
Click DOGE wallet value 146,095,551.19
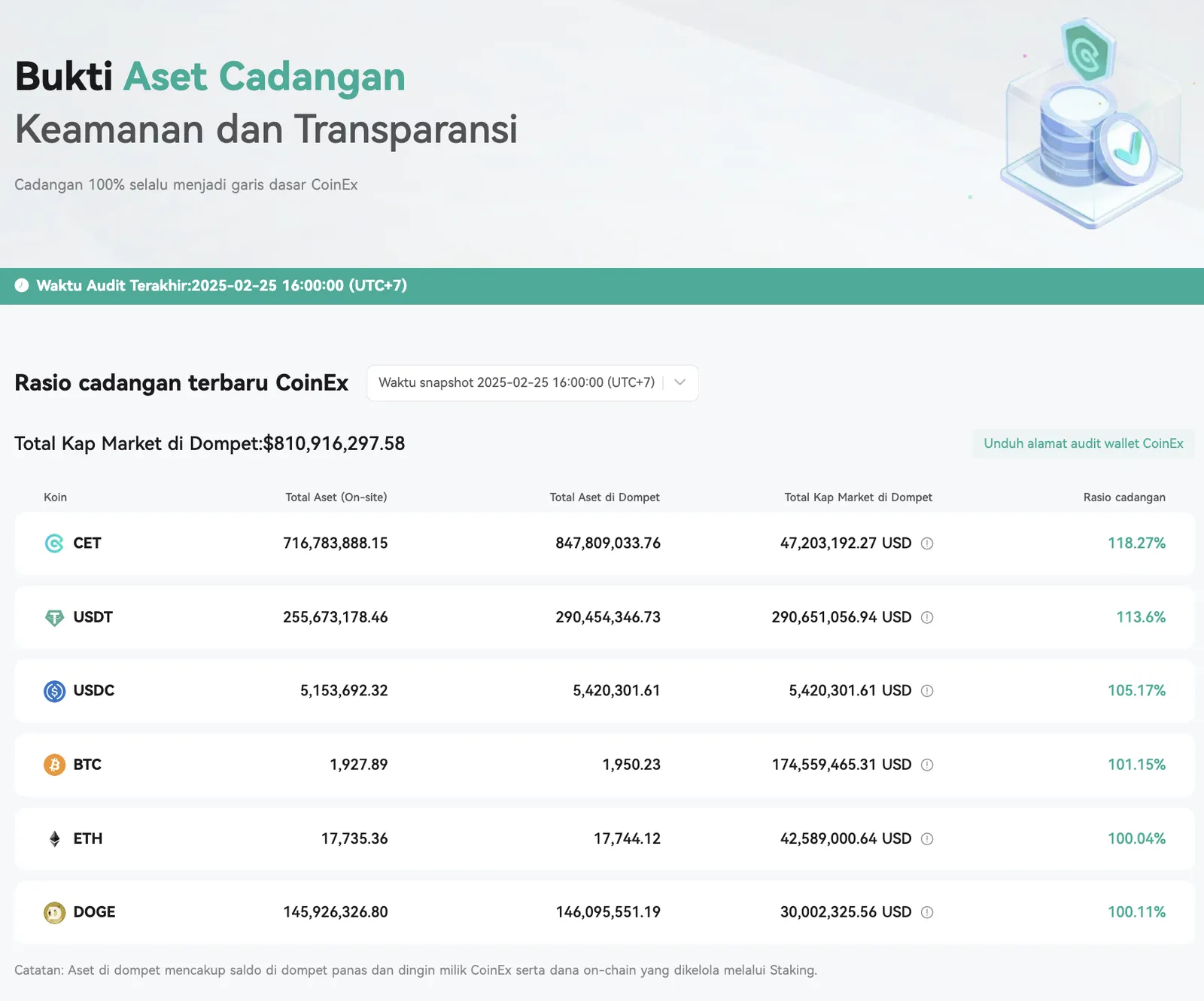point(608,912)
